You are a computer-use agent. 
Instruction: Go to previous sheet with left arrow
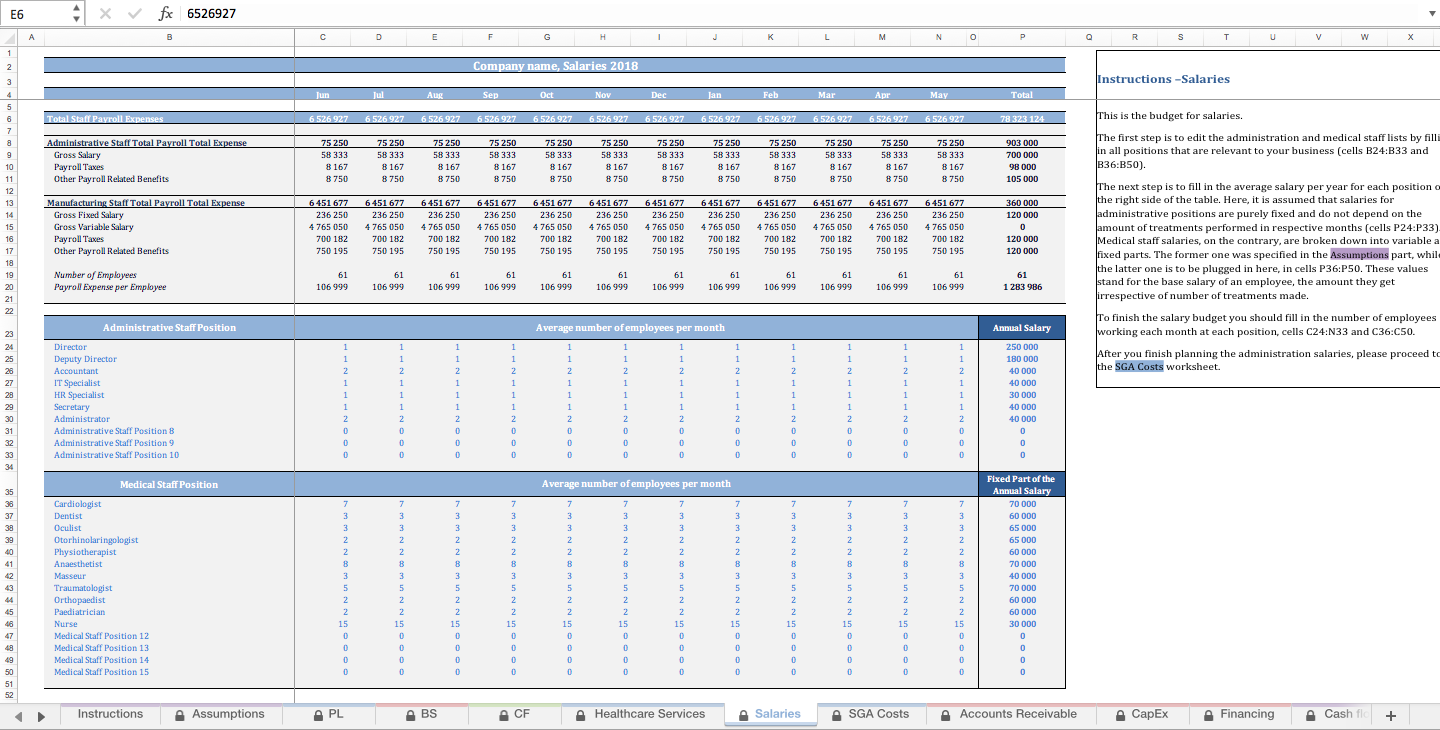18,716
